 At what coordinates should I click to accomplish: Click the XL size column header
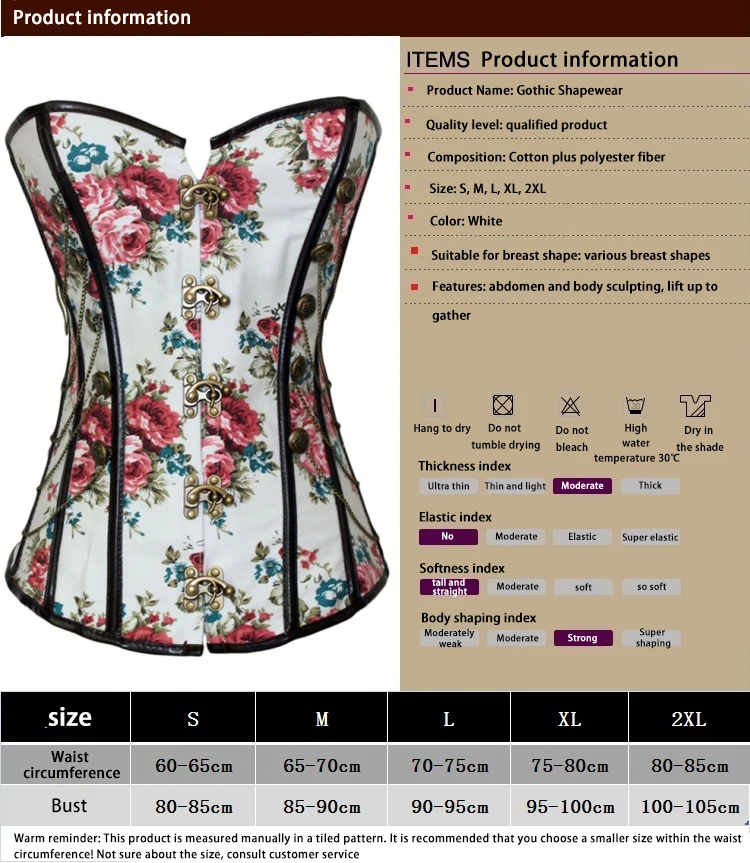click(x=570, y=718)
